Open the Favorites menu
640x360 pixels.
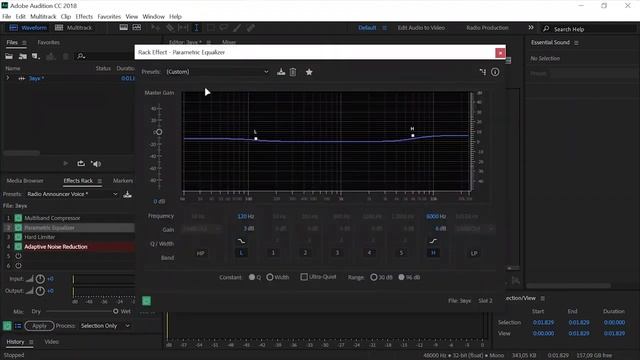(x=109, y=16)
